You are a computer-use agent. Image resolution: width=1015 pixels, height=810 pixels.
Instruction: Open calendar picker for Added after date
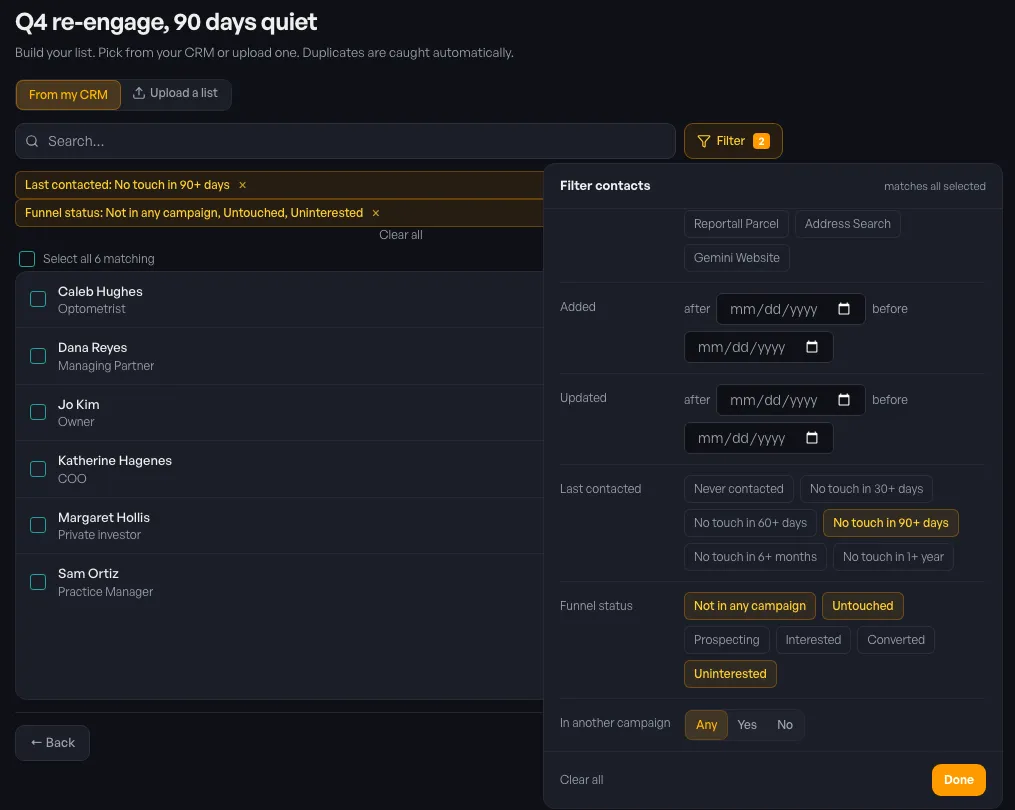click(843, 309)
